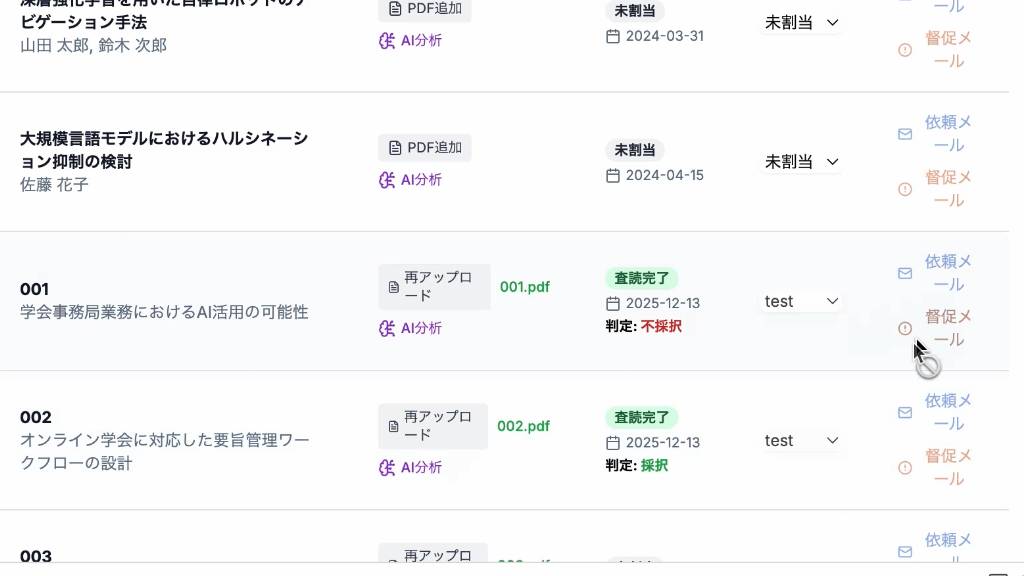This screenshot has height=576, width=1024.
Task: Click the envelope icon for the 大規模言語モデル paper
Action: click(x=905, y=134)
